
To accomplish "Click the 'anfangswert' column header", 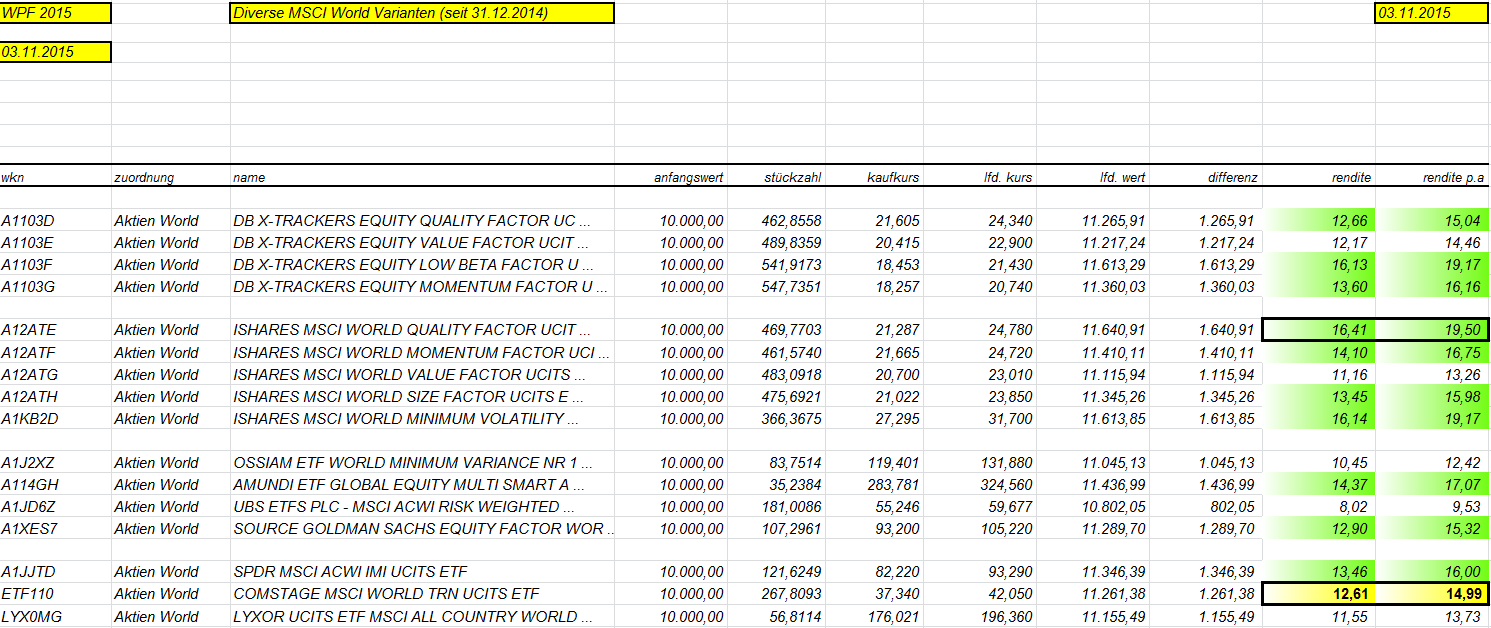I will [688, 177].
